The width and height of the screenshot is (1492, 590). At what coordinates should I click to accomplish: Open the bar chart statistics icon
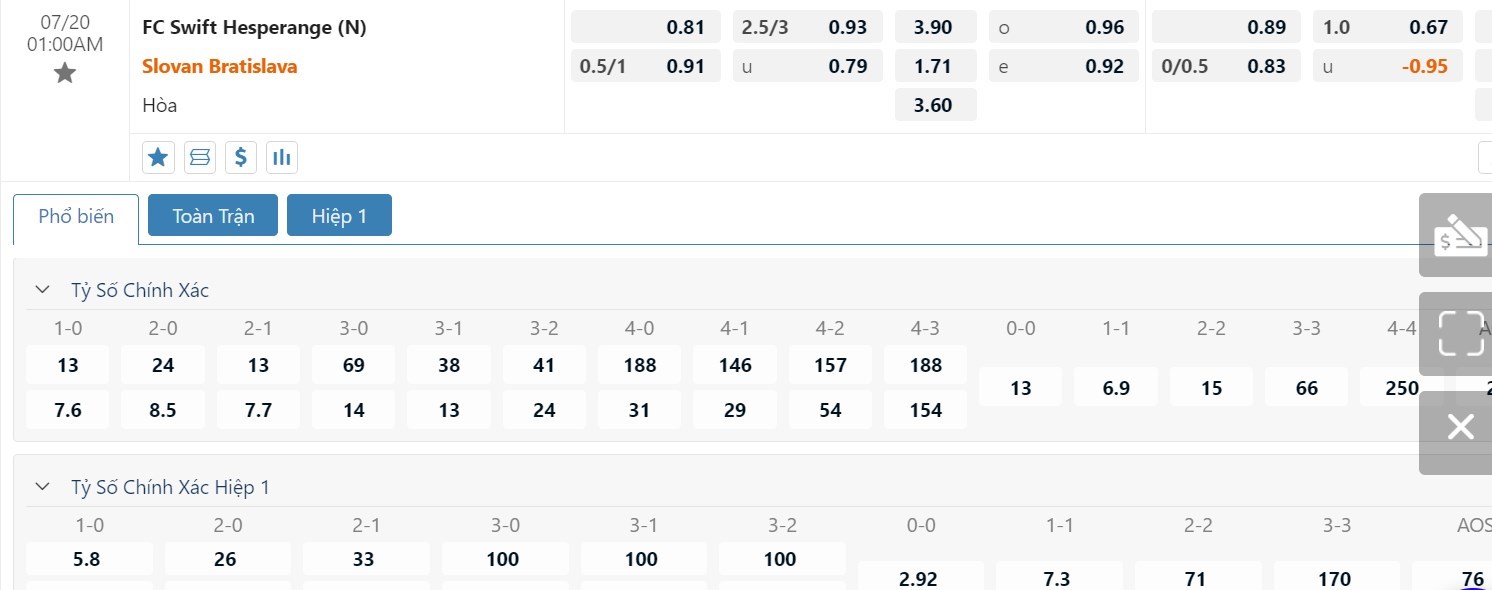282,157
